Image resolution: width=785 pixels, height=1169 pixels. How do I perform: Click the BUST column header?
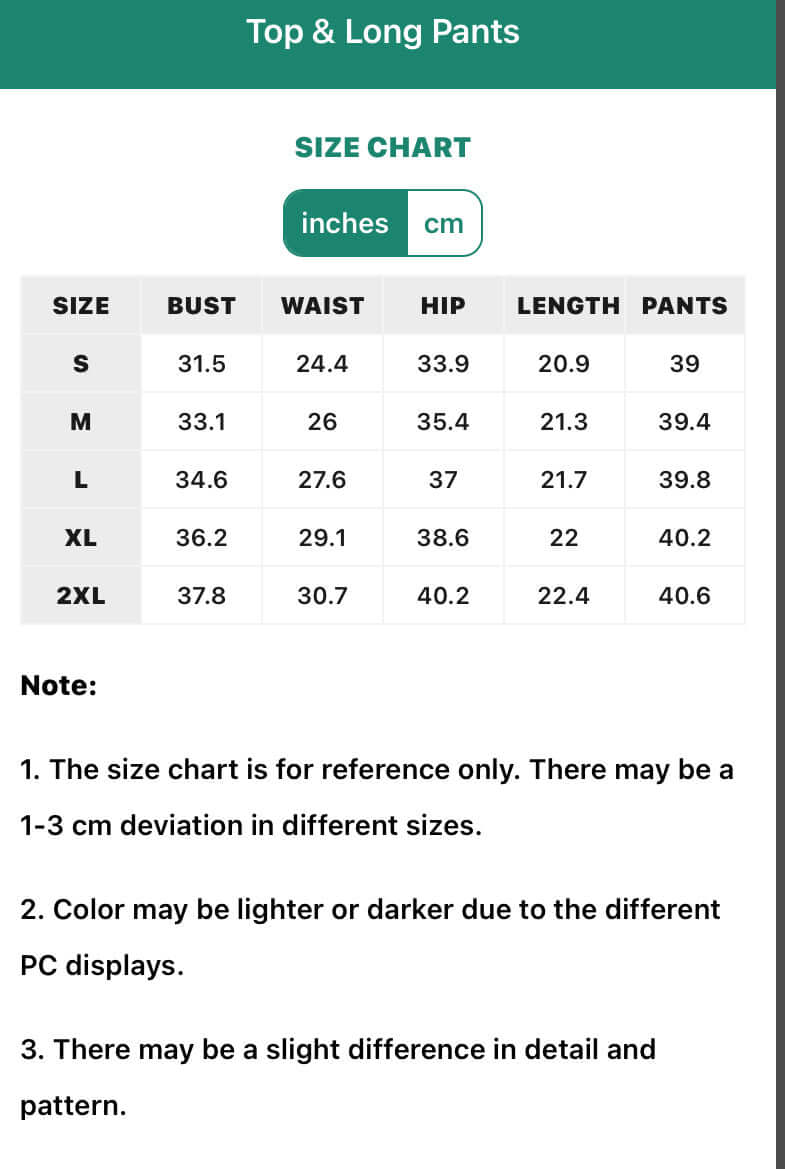(201, 306)
